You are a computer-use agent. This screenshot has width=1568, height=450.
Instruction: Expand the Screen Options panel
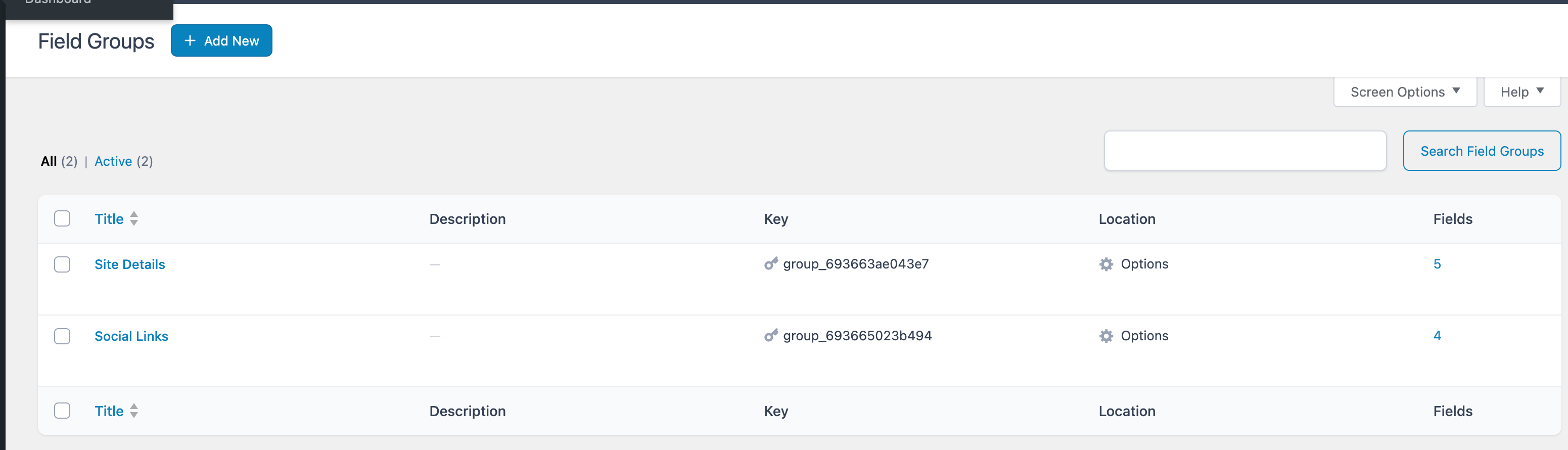coord(1404,92)
